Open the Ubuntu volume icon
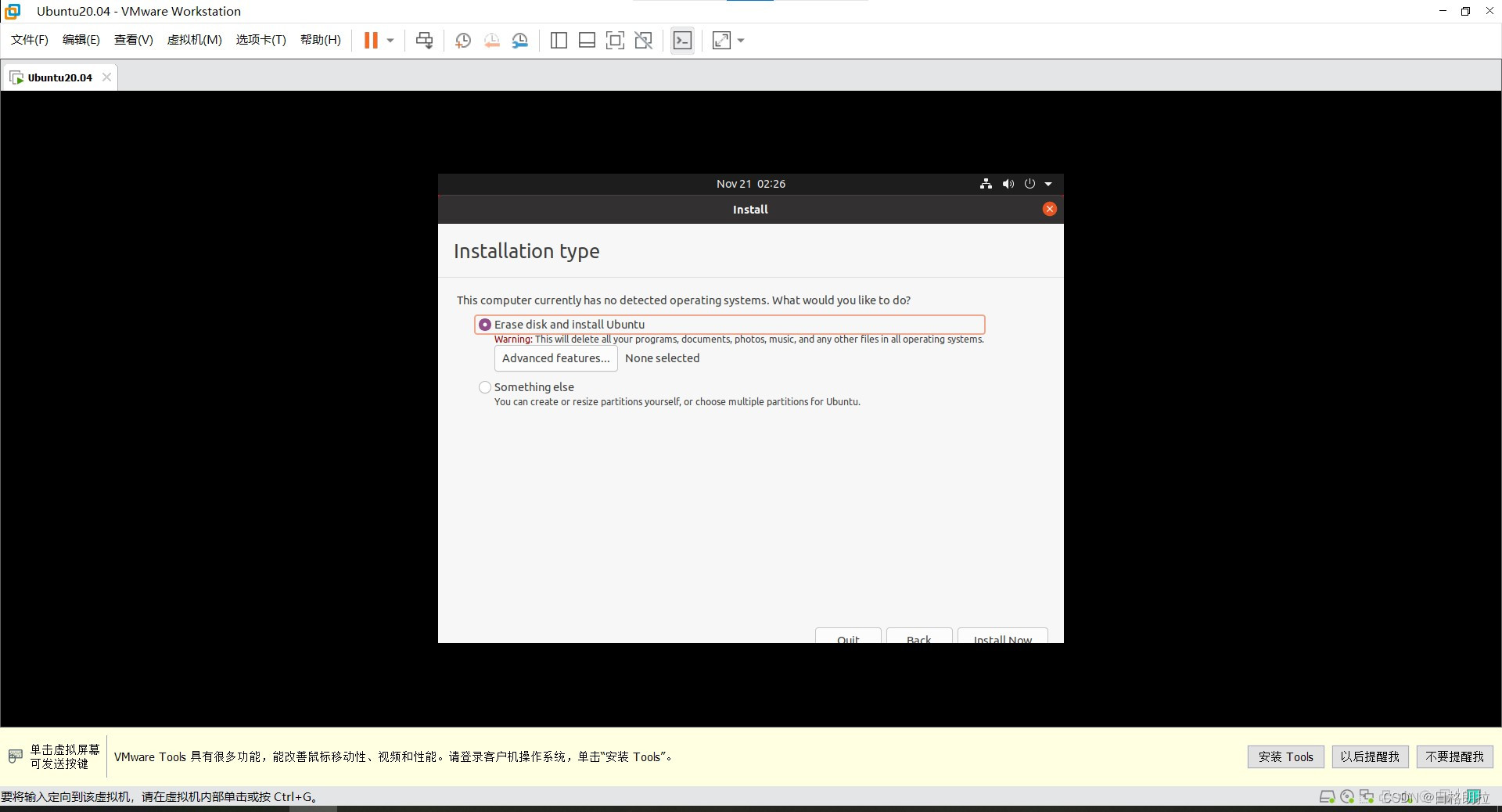 click(x=1008, y=184)
